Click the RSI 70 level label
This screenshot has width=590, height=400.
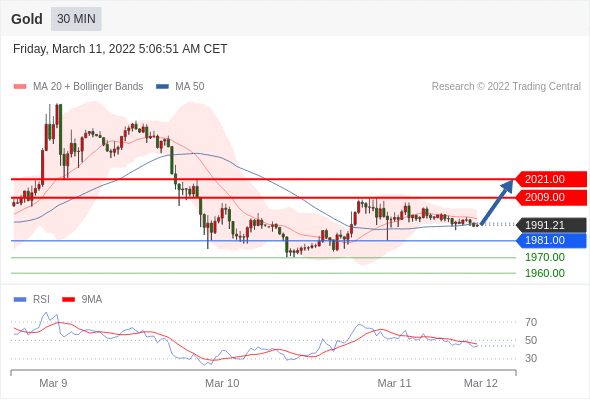[x=531, y=322]
